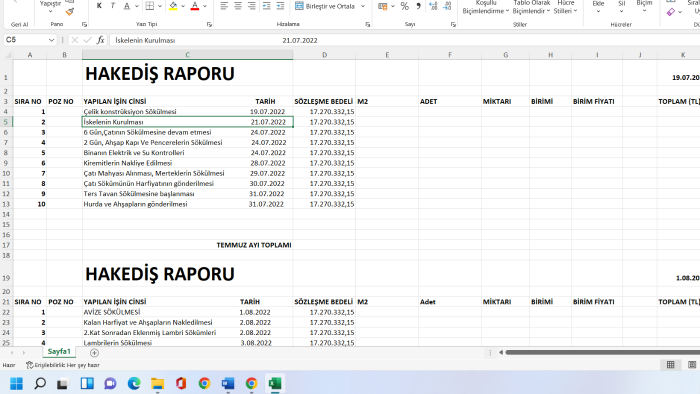Click the decrease decimal icon
This screenshot has width=700, height=394.
coord(447,6)
